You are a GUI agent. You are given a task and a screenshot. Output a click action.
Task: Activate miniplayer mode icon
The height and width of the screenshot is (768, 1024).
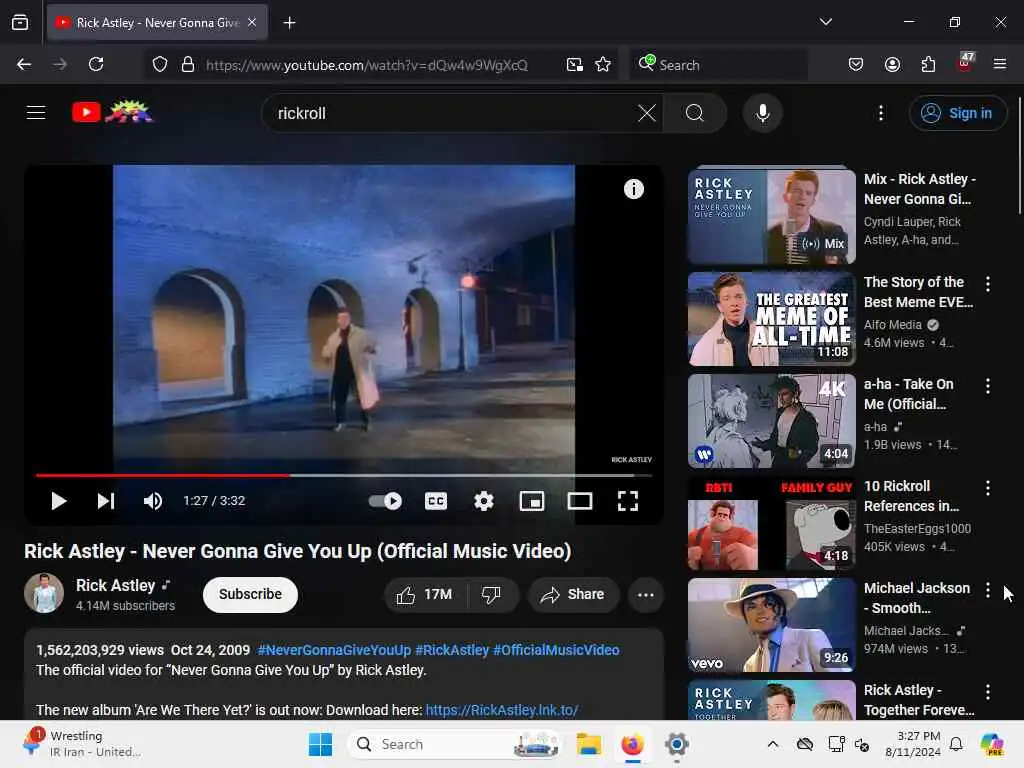[x=532, y=501]
